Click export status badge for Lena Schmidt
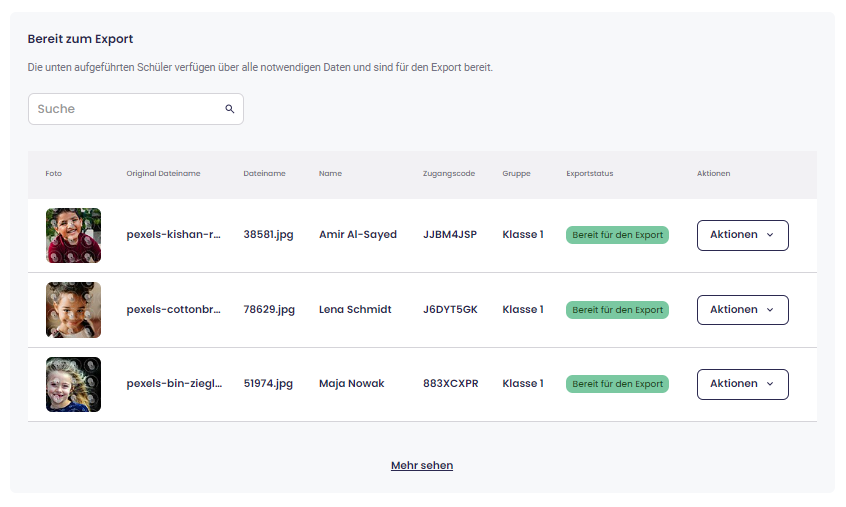Viewport: 846px width, 507px height. pyautogui.click(x=617, y=310)
